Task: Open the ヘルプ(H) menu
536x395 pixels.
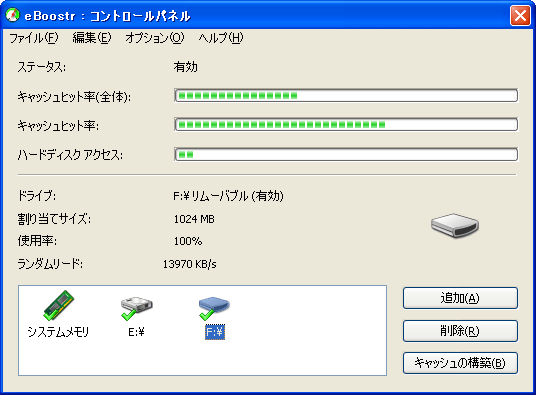Action: (221, 38)
